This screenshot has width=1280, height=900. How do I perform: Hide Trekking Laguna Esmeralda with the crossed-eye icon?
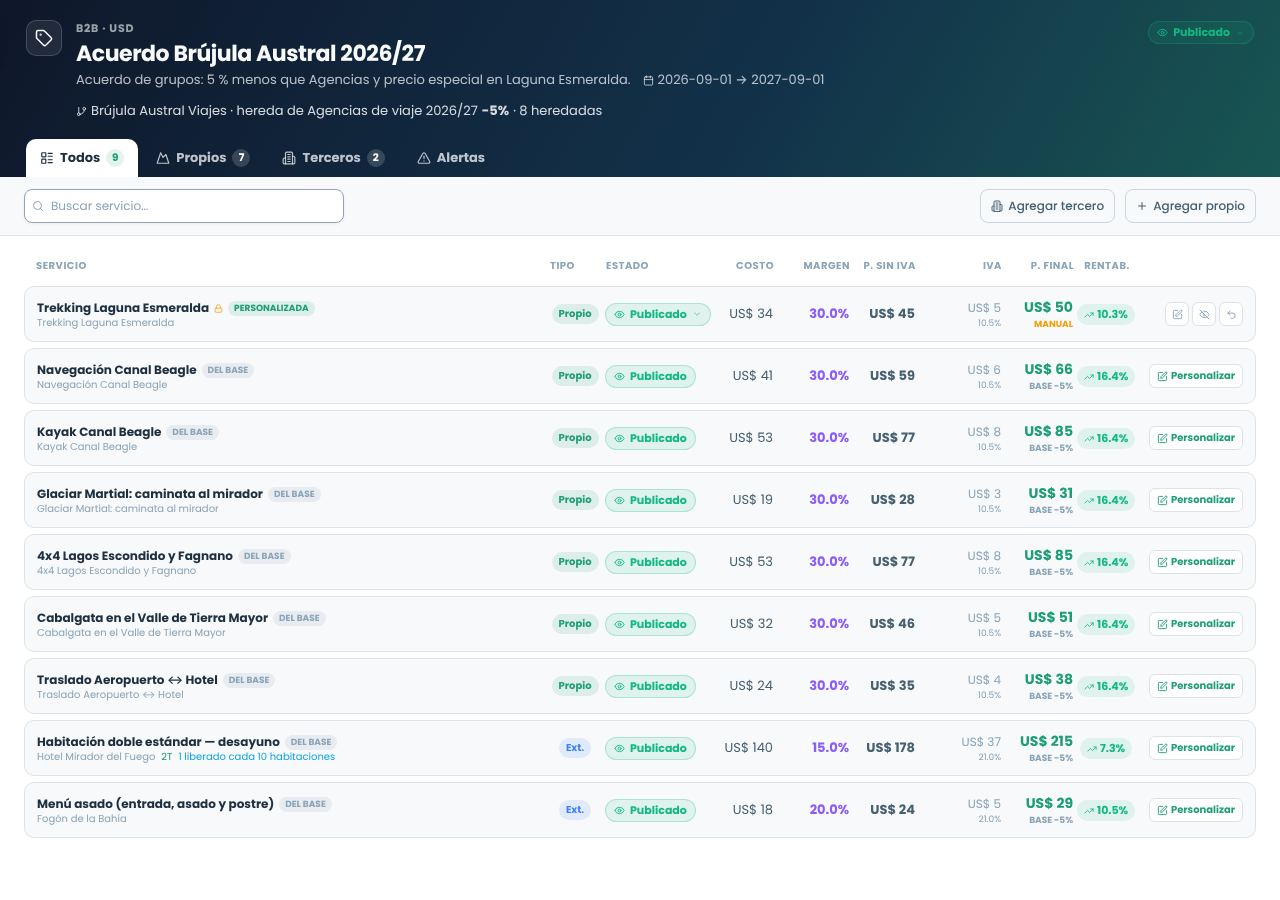pos(1204,314)
